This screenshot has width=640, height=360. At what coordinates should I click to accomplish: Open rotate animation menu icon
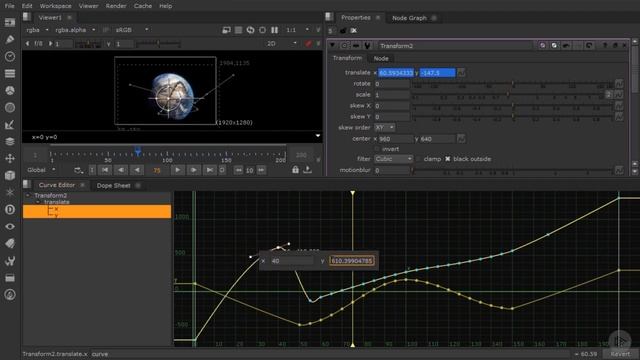(619, 84)
